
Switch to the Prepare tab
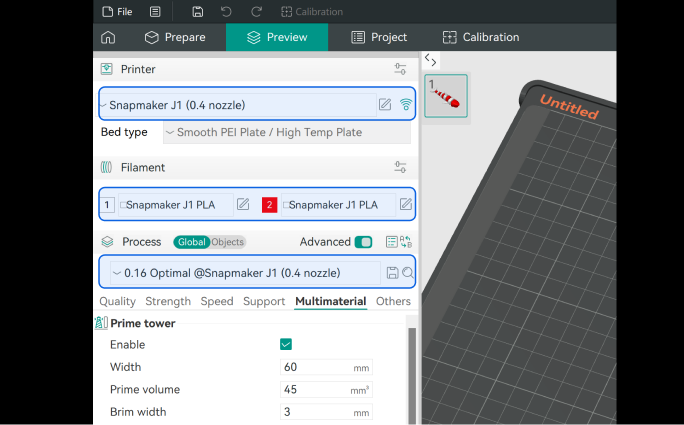point(175,38)
